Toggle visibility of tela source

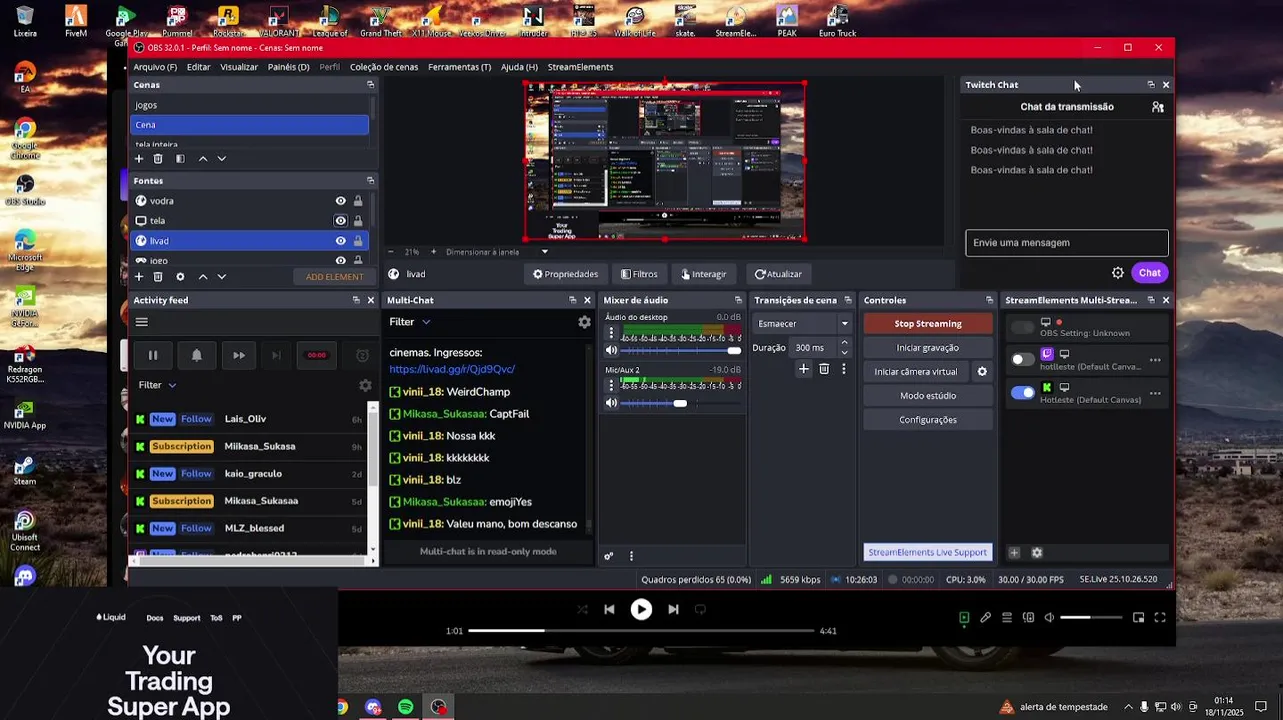341,221
